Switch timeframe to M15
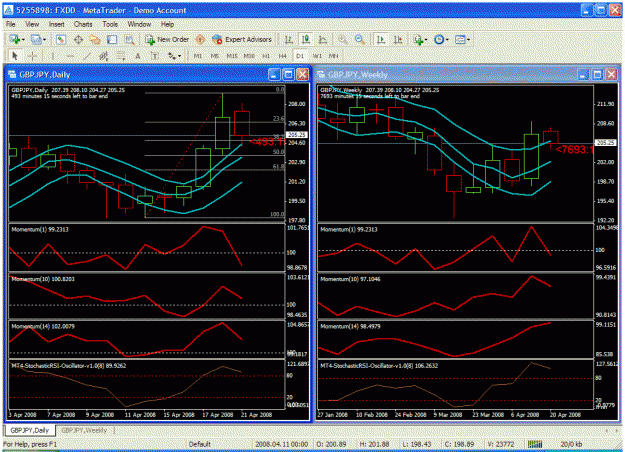The width and height of the screenshot is (625, 452). click(232, 56)
